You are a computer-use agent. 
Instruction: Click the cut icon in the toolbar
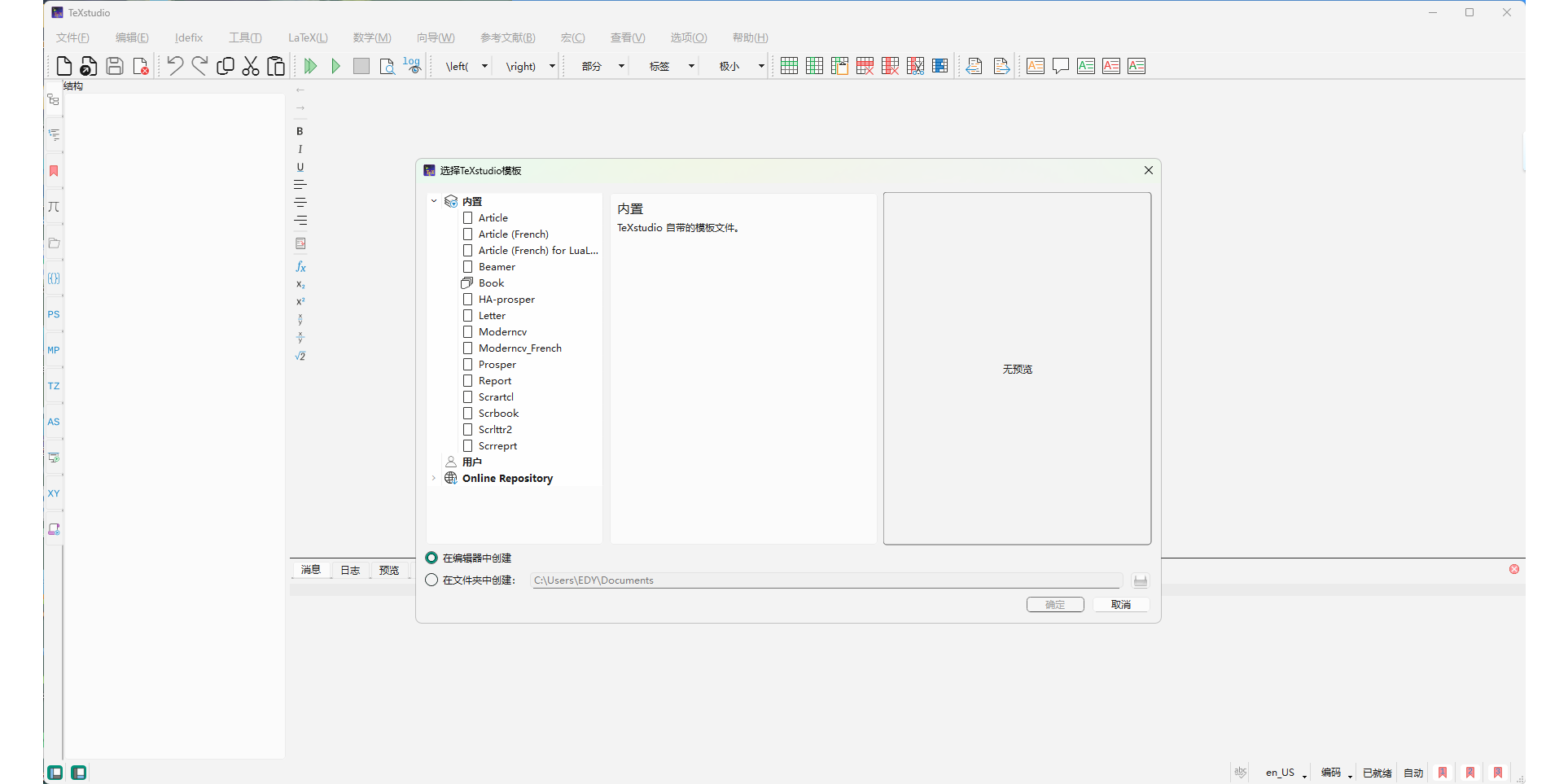coord(251,66)
